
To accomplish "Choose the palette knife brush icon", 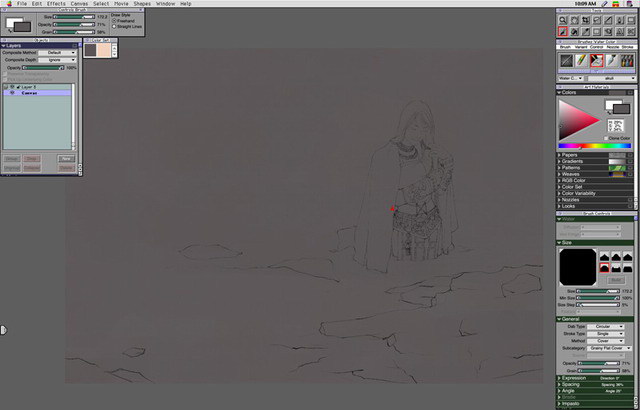I will [611, 61].
